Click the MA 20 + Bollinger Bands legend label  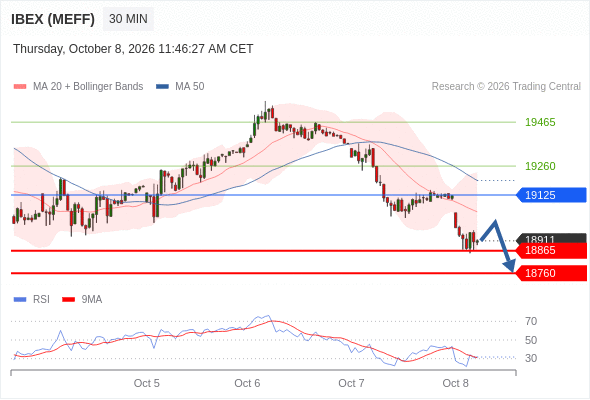88,87
